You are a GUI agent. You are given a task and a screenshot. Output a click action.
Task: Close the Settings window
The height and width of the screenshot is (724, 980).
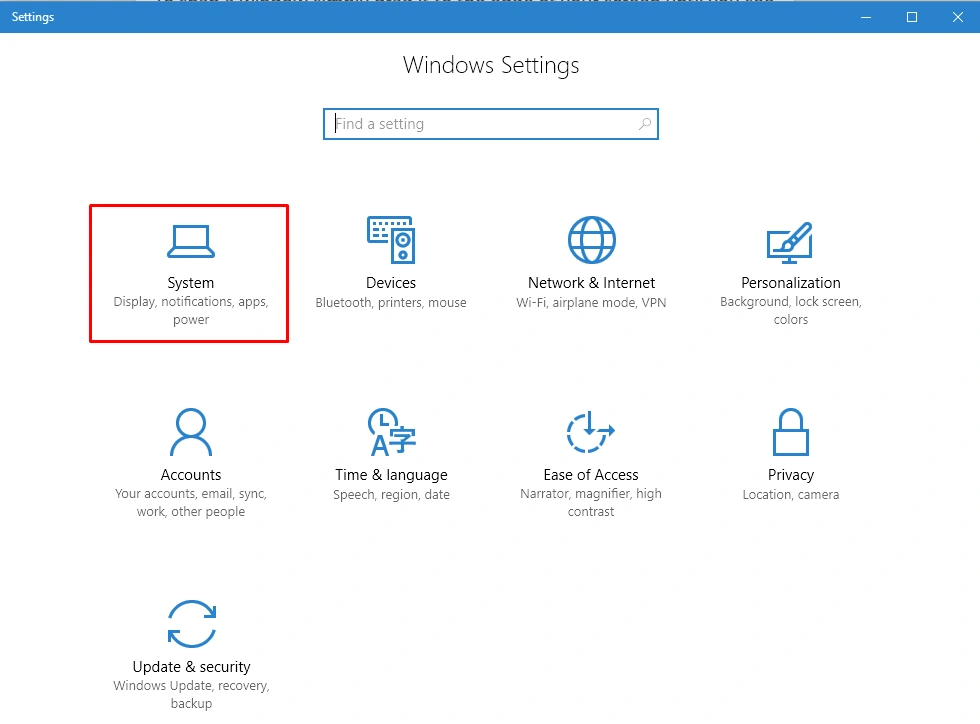(x=958, y=17)
